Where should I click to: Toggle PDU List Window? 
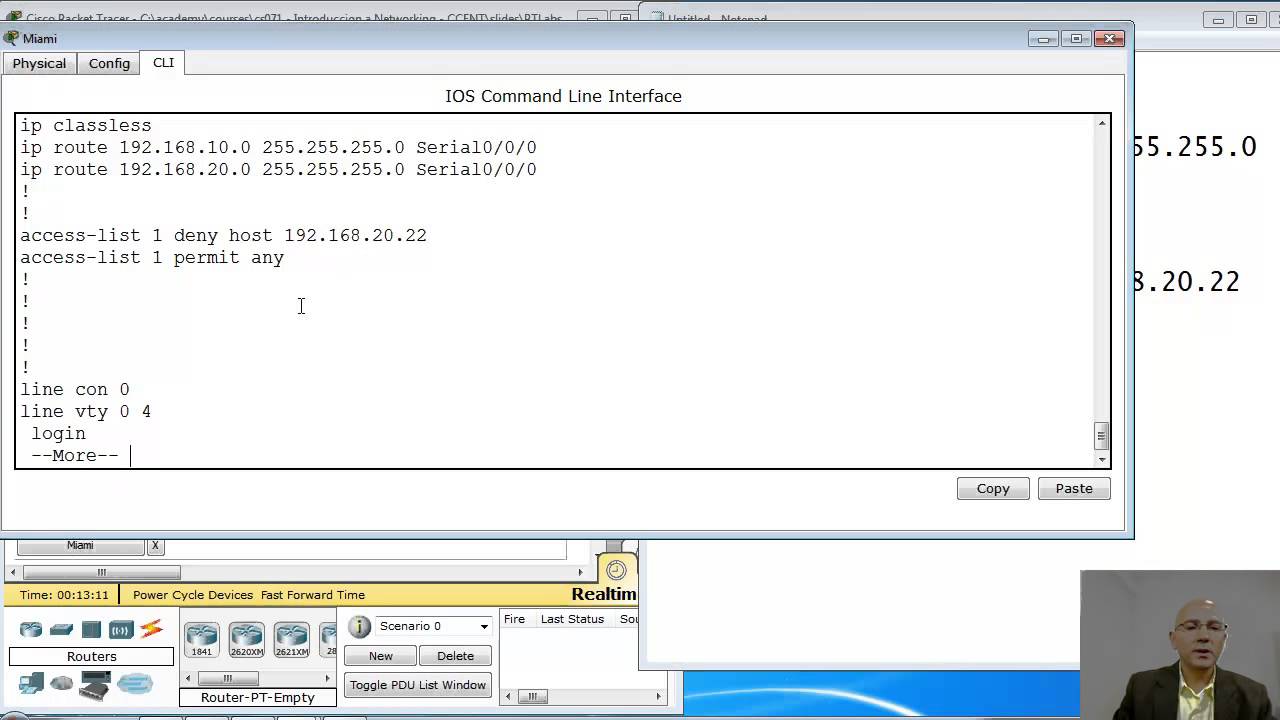(x=418, y=685)
